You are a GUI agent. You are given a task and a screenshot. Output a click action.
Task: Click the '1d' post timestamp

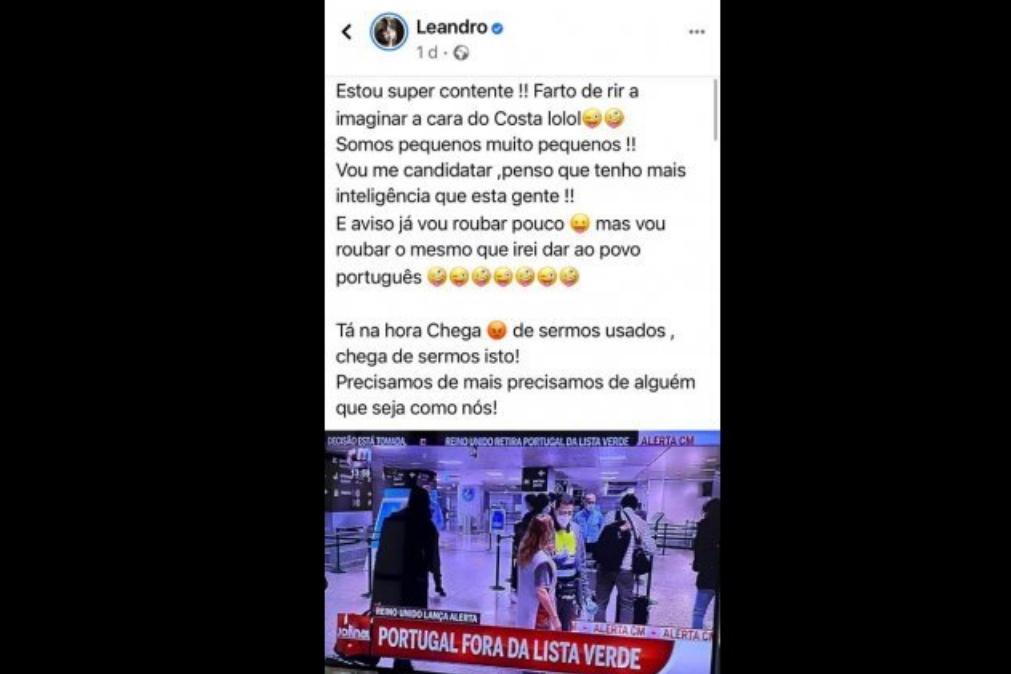(427, 53)
